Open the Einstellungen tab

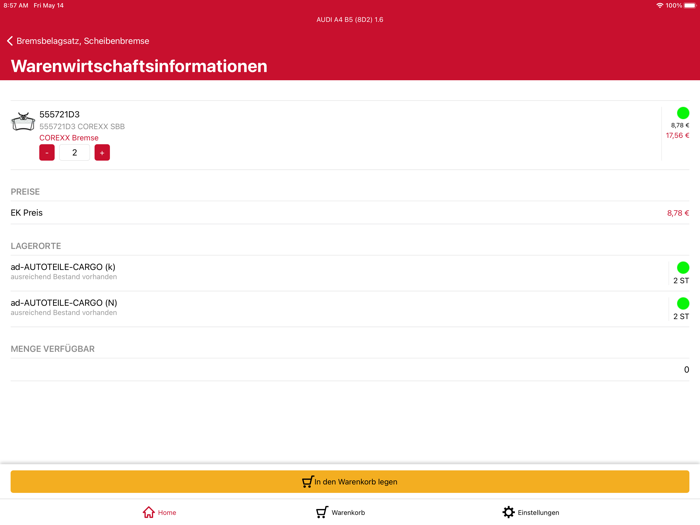click(x=530, y=512)
